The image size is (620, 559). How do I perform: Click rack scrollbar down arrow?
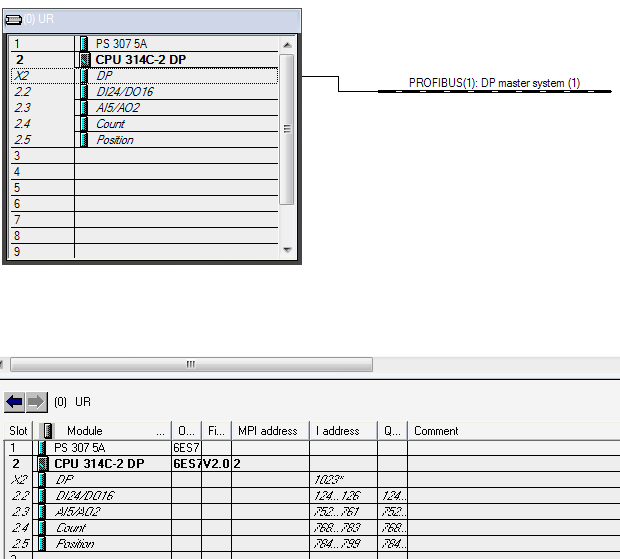(287, 249)
